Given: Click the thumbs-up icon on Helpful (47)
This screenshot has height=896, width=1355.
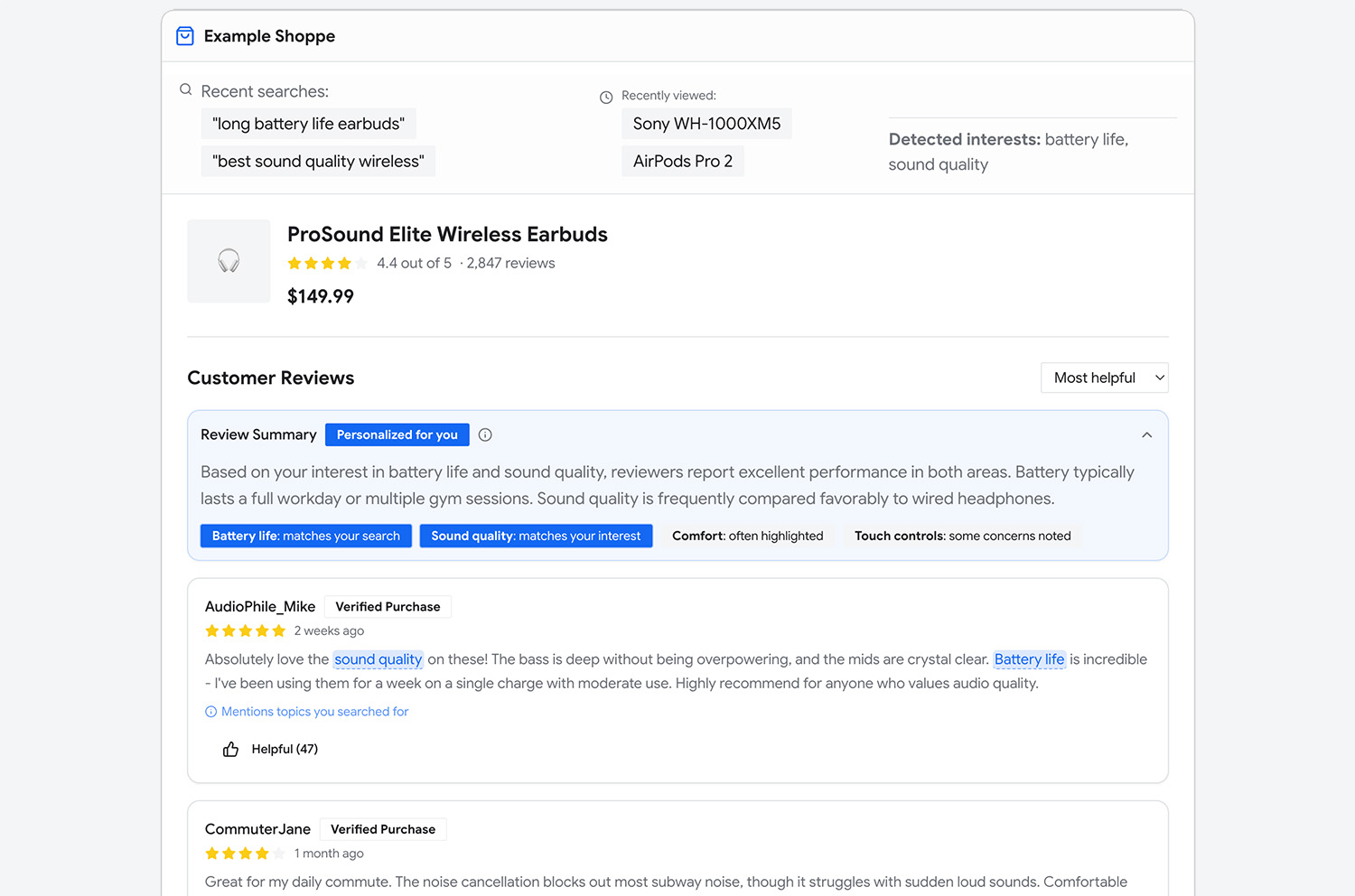Looking at the screenshot, I should point(229,749).
